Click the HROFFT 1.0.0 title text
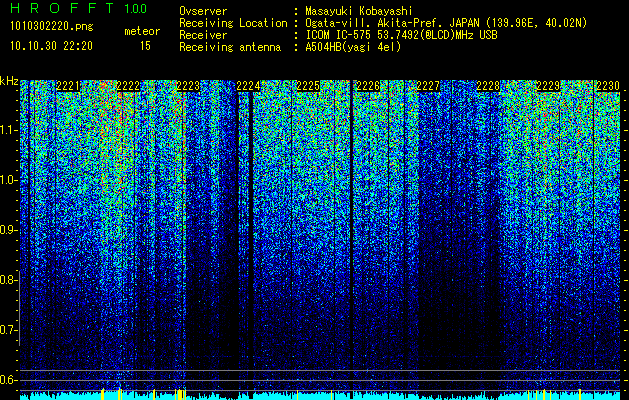The width and height of the screenshot is (629, 400). pyautogui.click(x=79, y=8)
